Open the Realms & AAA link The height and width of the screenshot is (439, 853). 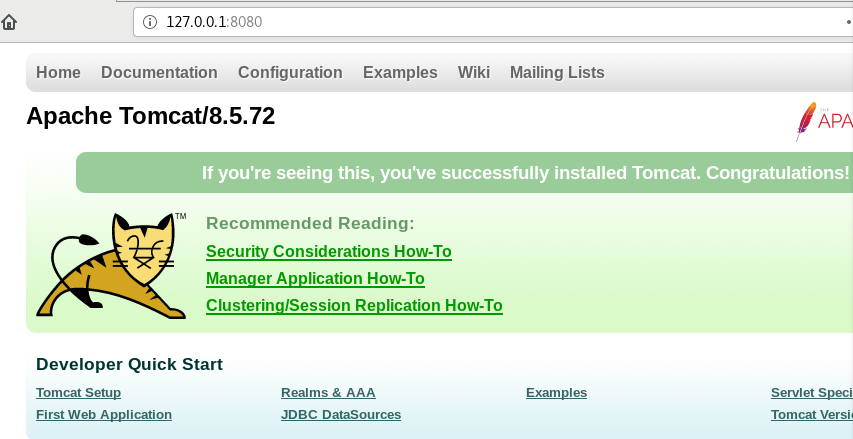pos(328,393)
